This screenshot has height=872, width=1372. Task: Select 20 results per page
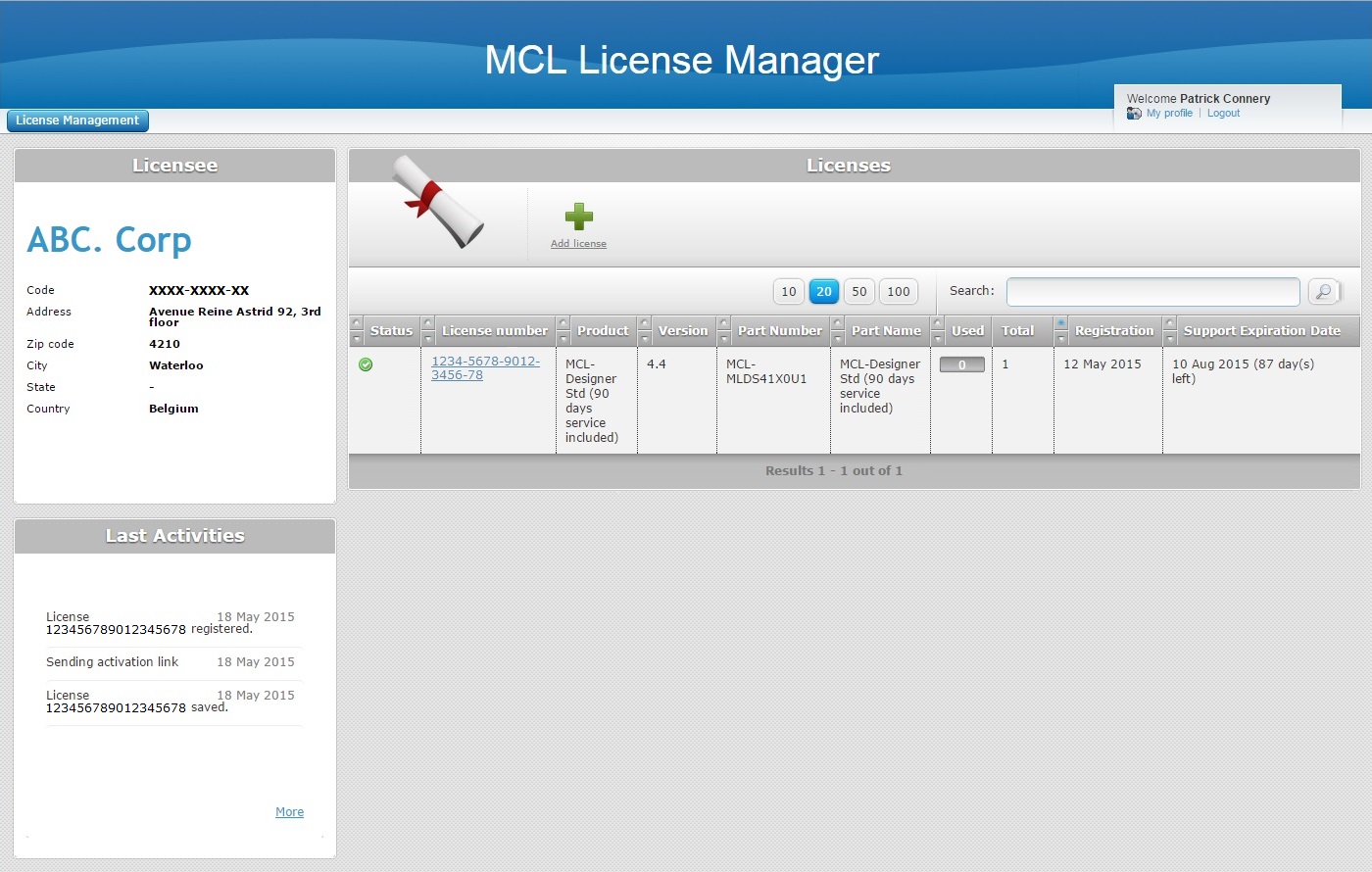(x=824, y=291)
